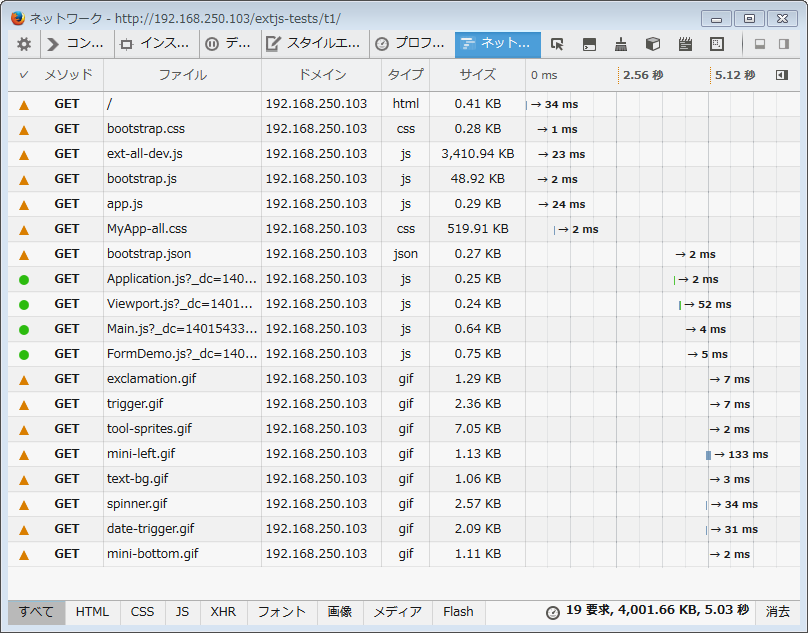This screenshot has height=633, width=808.
Task: Click the 133 ms timing of mini-left.gif
Action: (748, 455)
